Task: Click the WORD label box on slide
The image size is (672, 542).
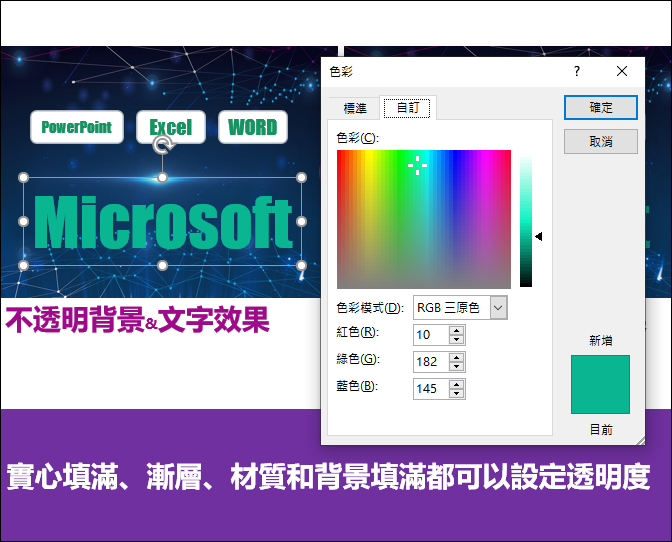Action: coord(252,127)
